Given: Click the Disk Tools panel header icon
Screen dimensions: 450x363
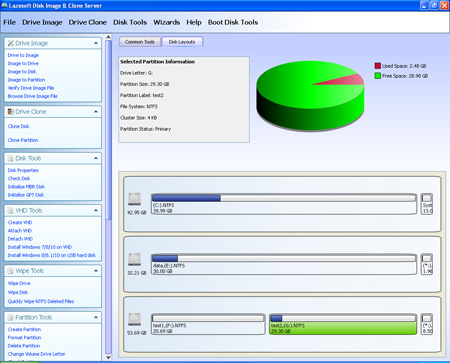Looking at the screenshot, I should [11, 158].
